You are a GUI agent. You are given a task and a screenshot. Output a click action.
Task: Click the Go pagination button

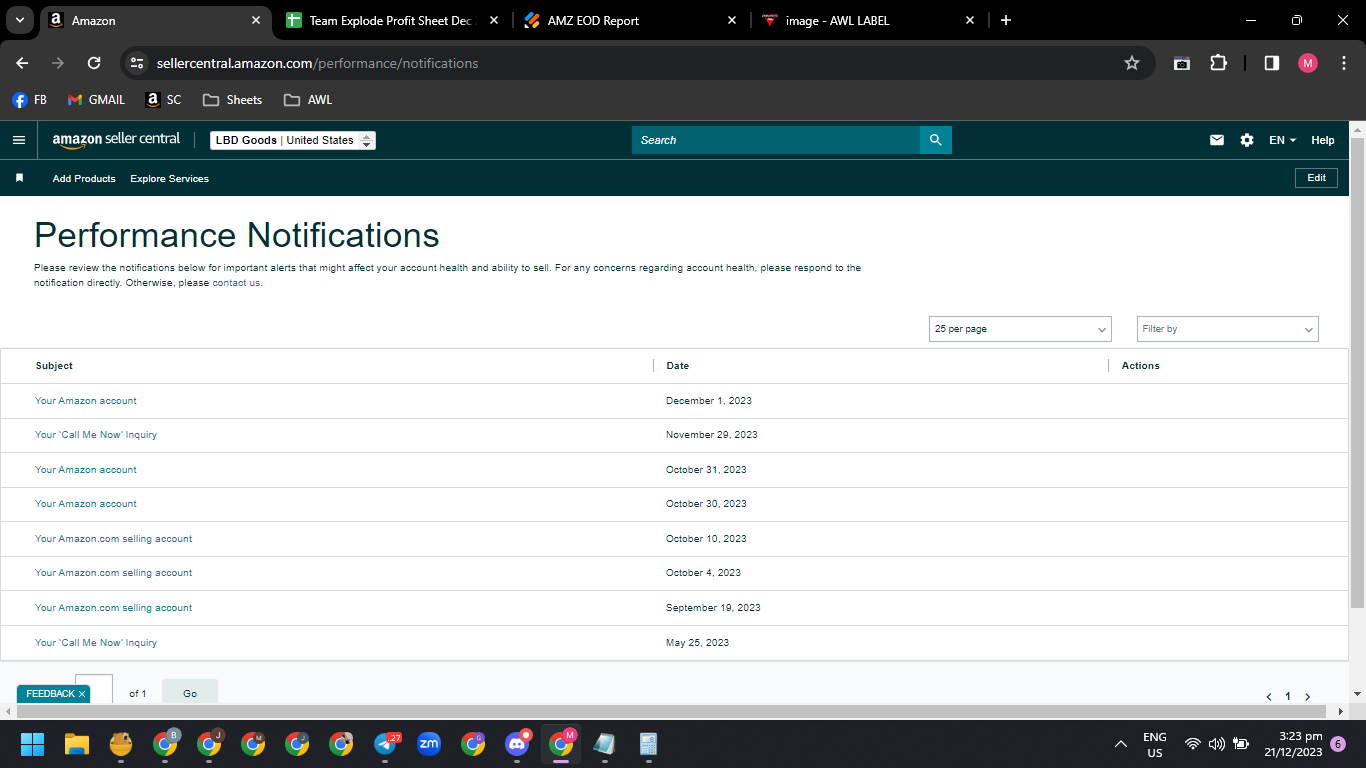[x=190, y=693]
